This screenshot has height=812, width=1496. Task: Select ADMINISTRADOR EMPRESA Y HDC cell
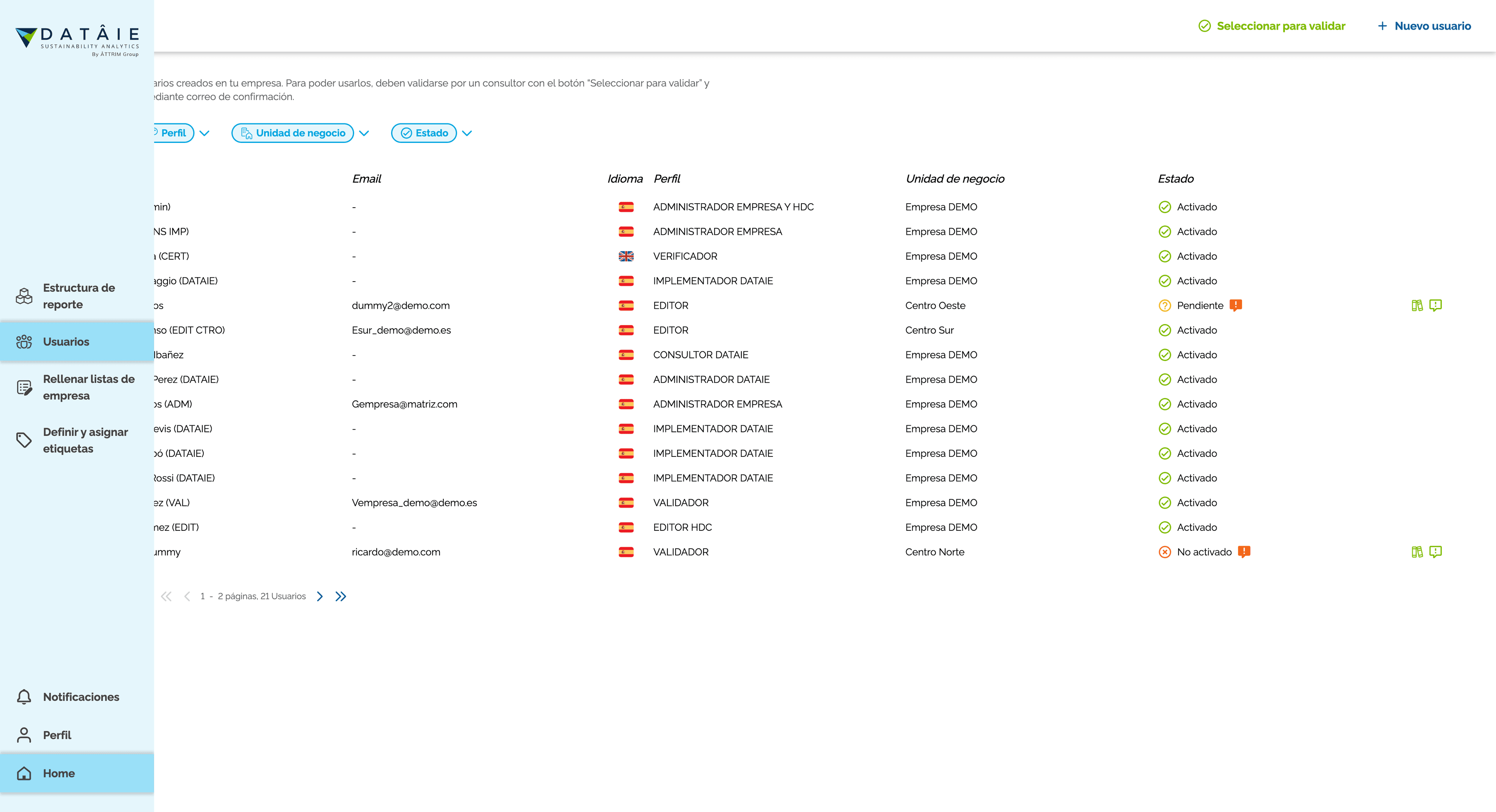pyautogui.click(x=733, y=207)
